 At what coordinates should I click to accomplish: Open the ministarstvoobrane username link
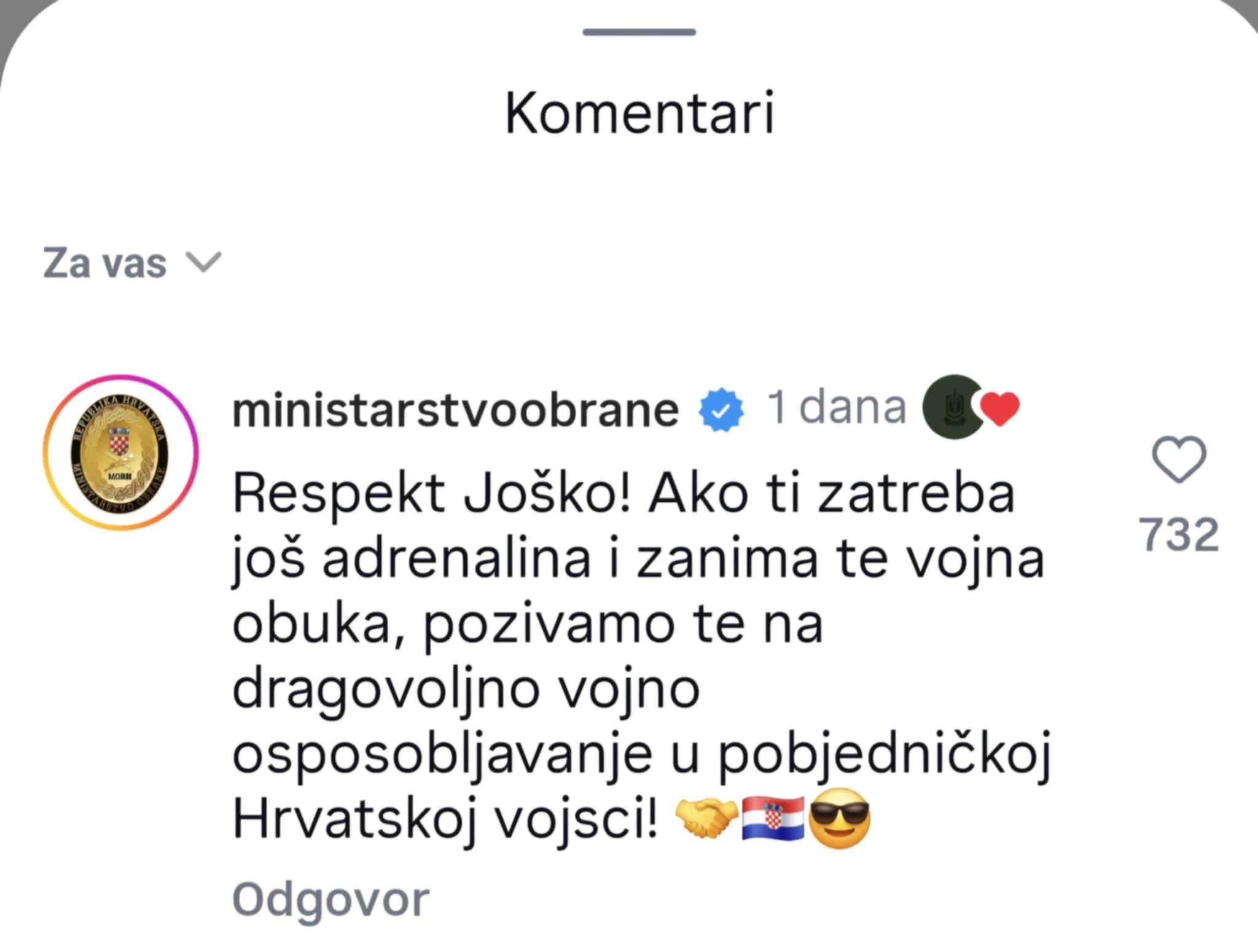(x=455, y=410)
